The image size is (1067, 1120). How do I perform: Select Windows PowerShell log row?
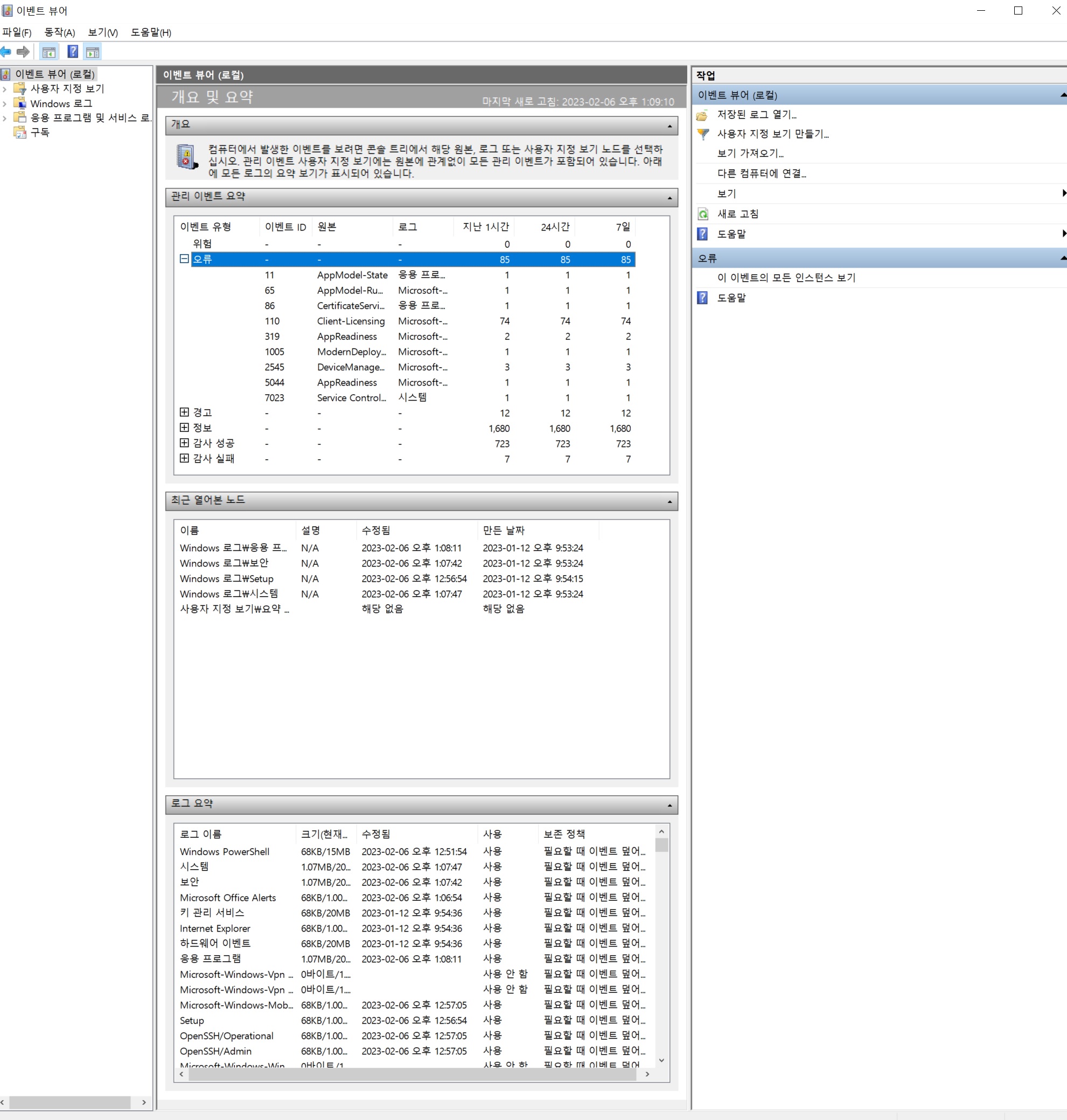click(414, 852)
